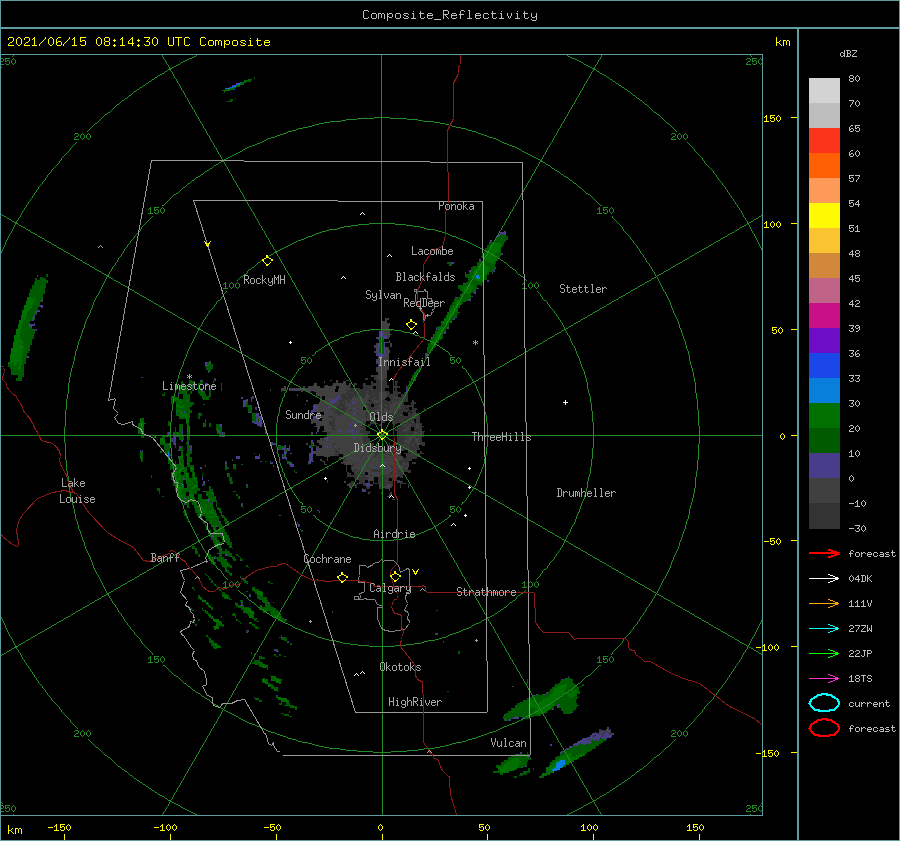
Task: Select the light gray 80-70 dBZ swatch
Action: pos(824,91)
